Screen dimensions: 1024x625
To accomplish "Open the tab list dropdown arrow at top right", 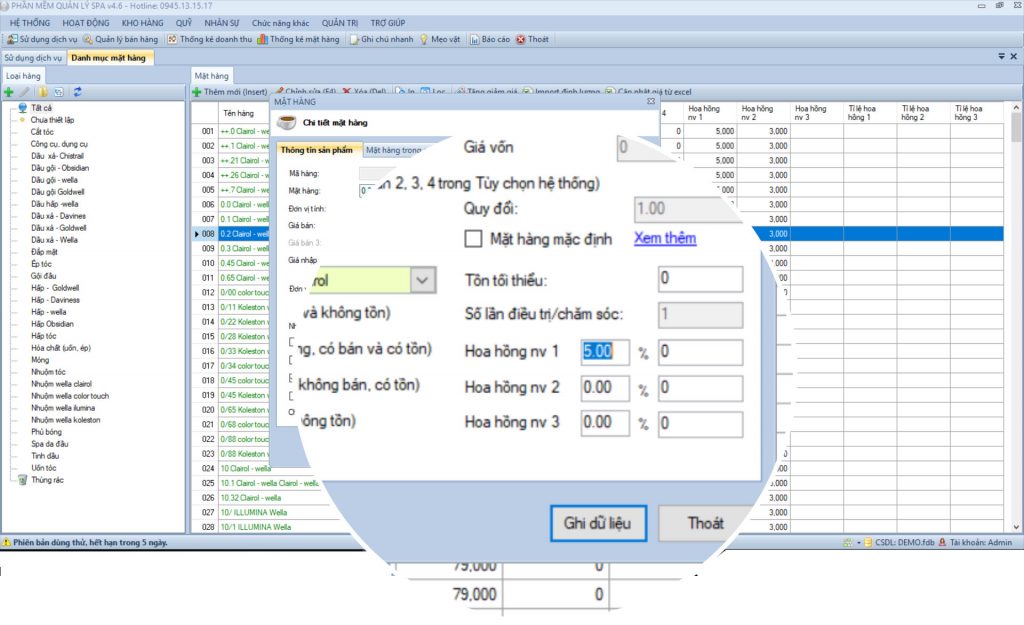I will [x=1001, y=57].
